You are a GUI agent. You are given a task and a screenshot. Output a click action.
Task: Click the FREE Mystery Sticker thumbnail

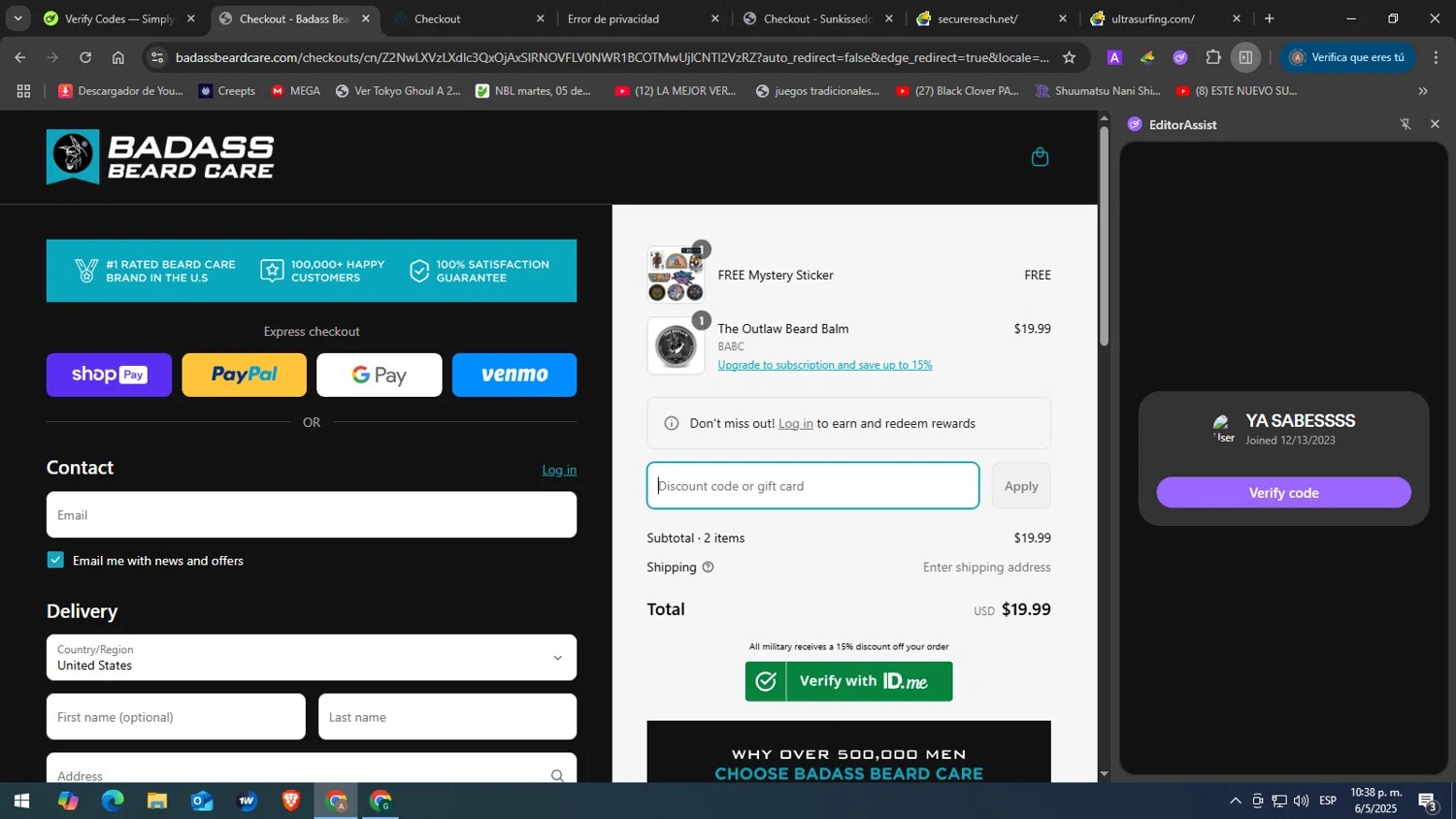(676, 275)
